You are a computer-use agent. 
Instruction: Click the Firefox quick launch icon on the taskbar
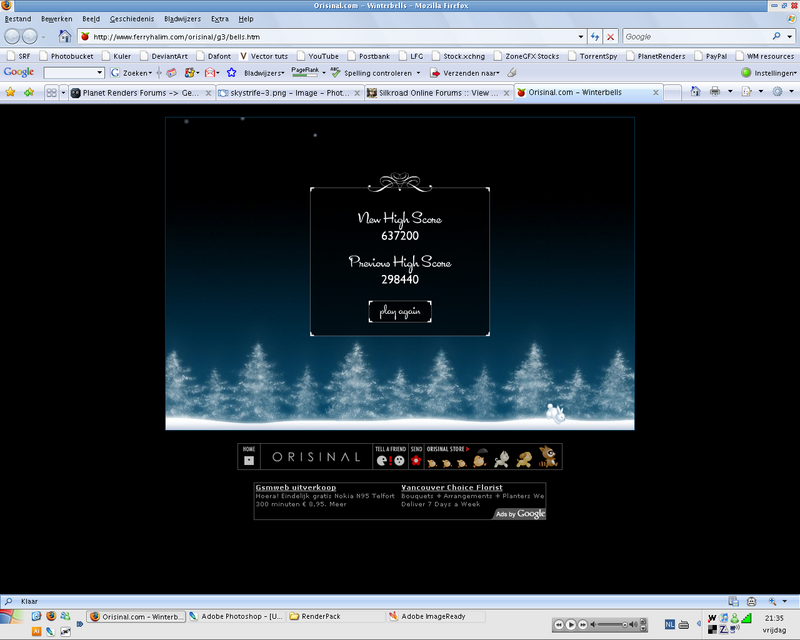pos(51,616)
